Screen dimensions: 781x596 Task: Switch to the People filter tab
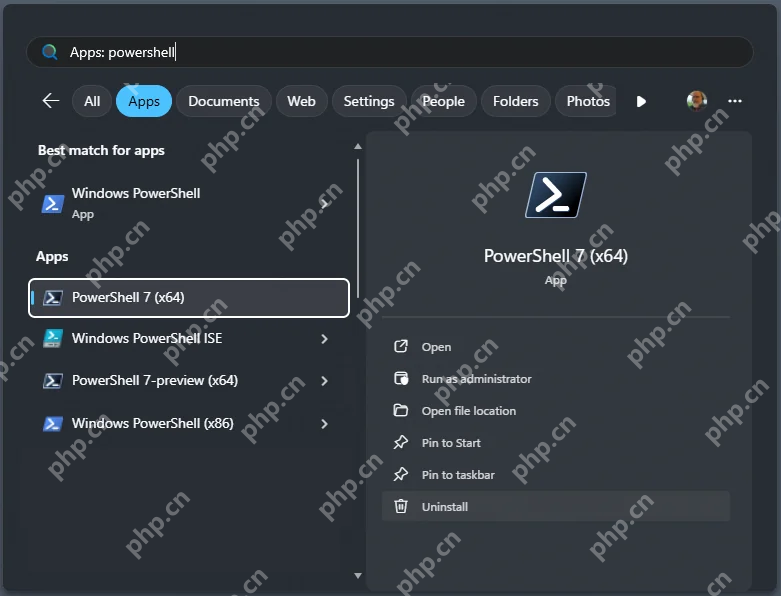443,101
